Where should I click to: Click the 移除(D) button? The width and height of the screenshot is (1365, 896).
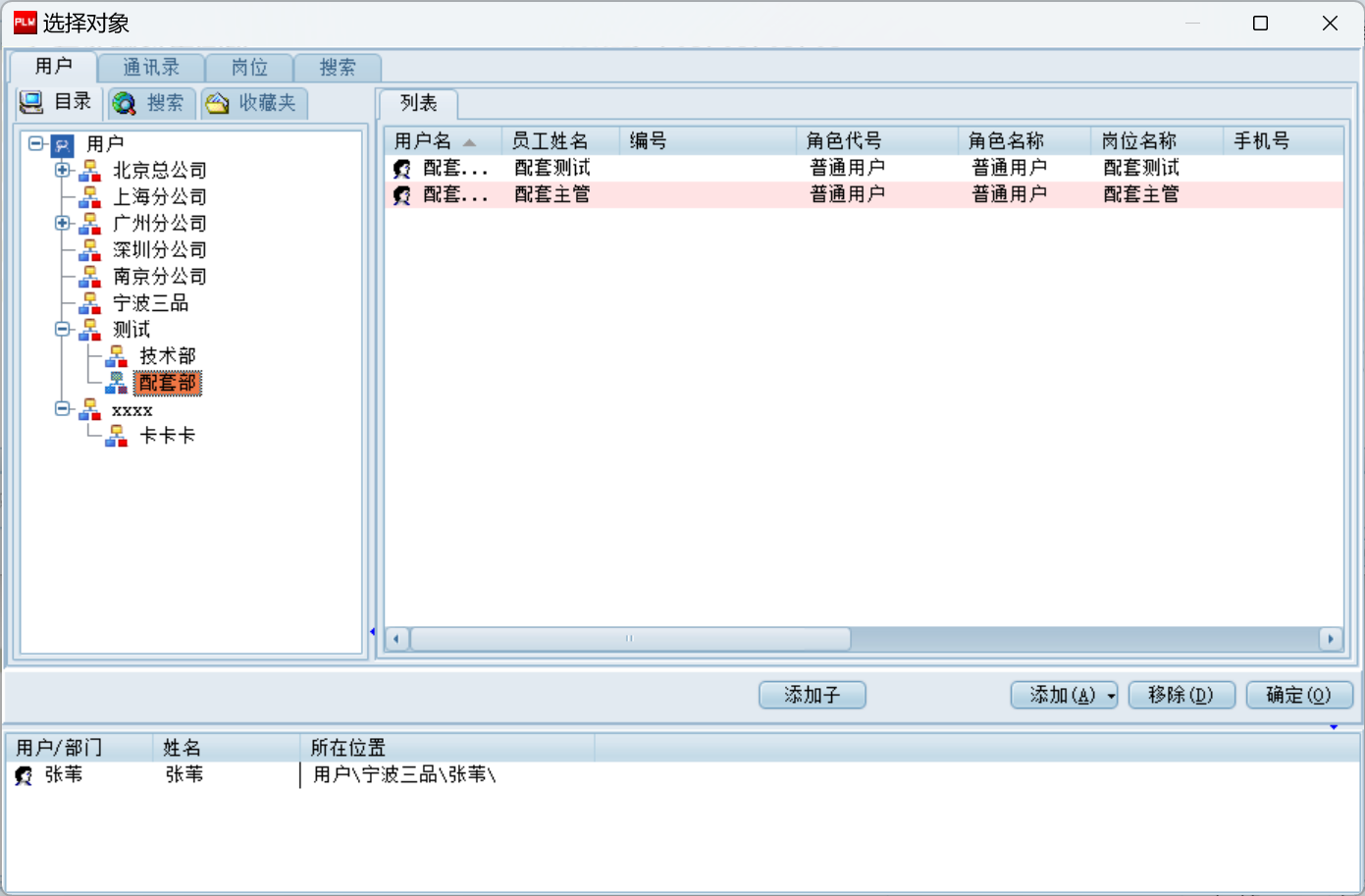[x=1181, y=696]
